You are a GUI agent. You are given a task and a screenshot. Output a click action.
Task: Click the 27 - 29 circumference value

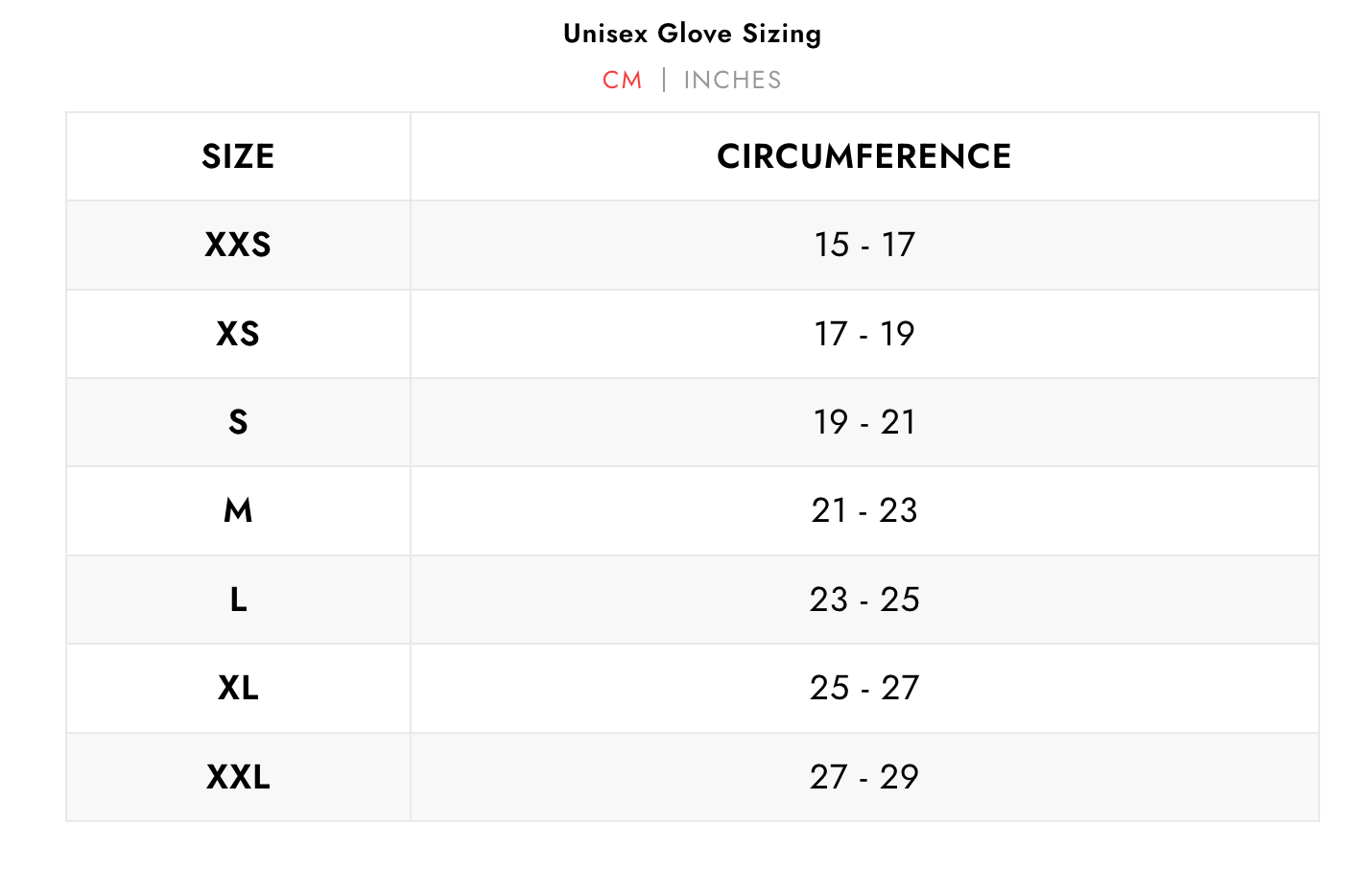[863, 777]
